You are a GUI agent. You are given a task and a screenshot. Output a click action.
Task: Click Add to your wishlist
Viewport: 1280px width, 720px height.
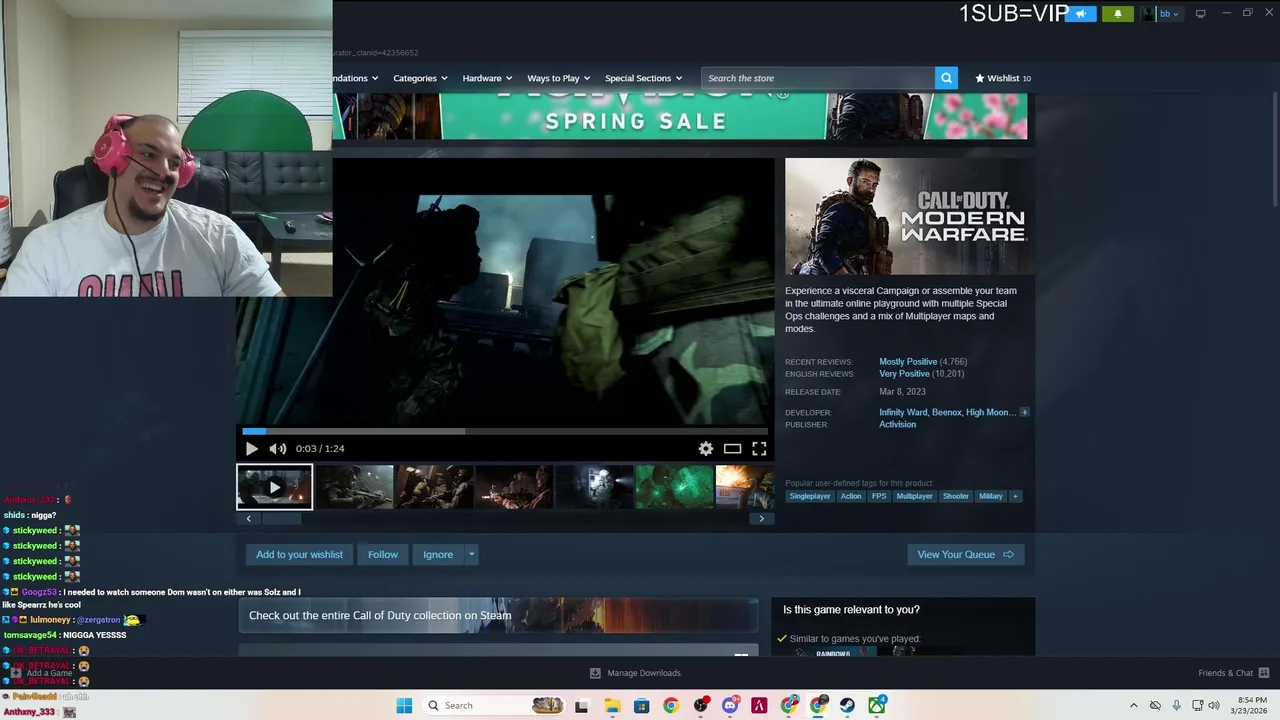pos(299,554)
